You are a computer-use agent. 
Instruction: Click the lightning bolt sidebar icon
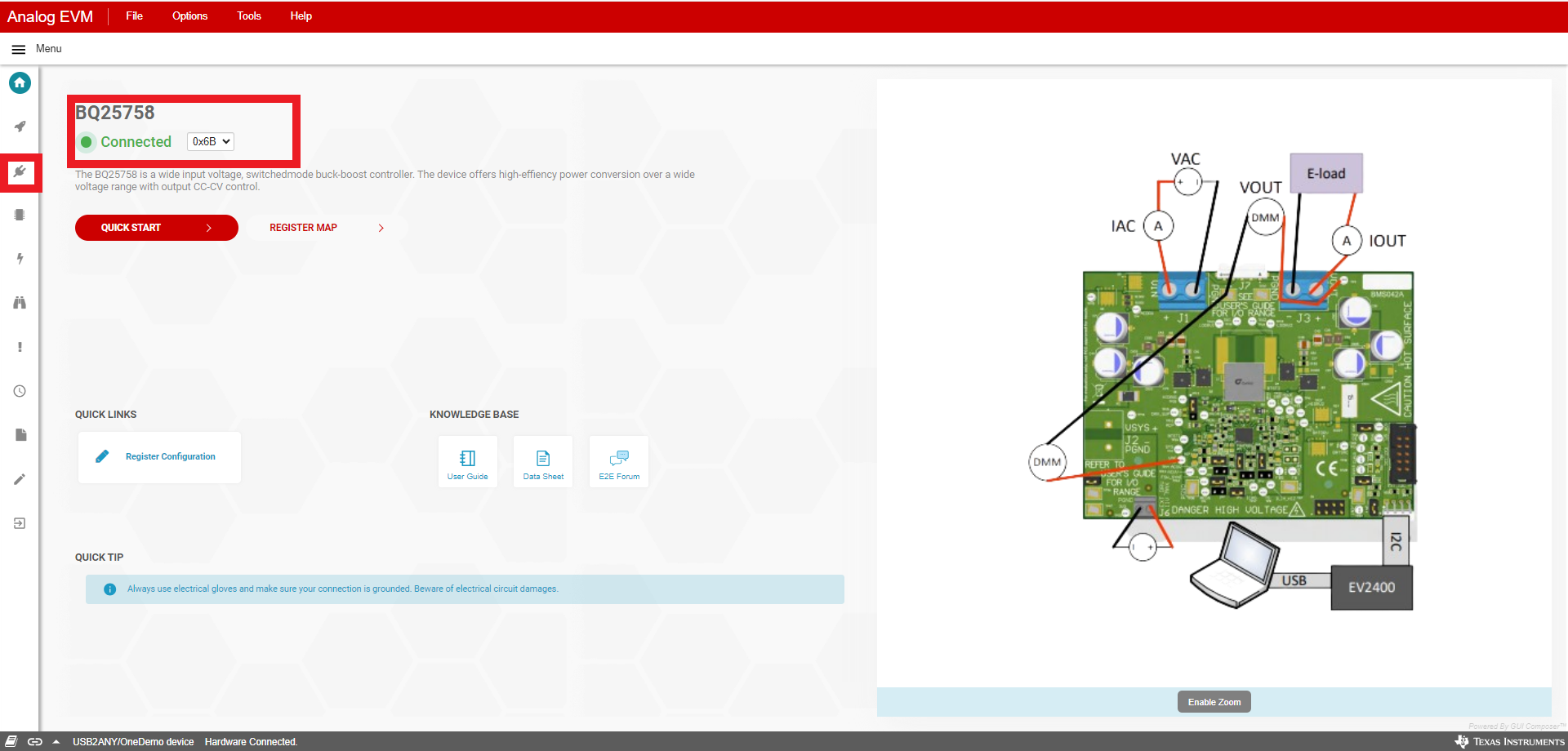point(20,259)
